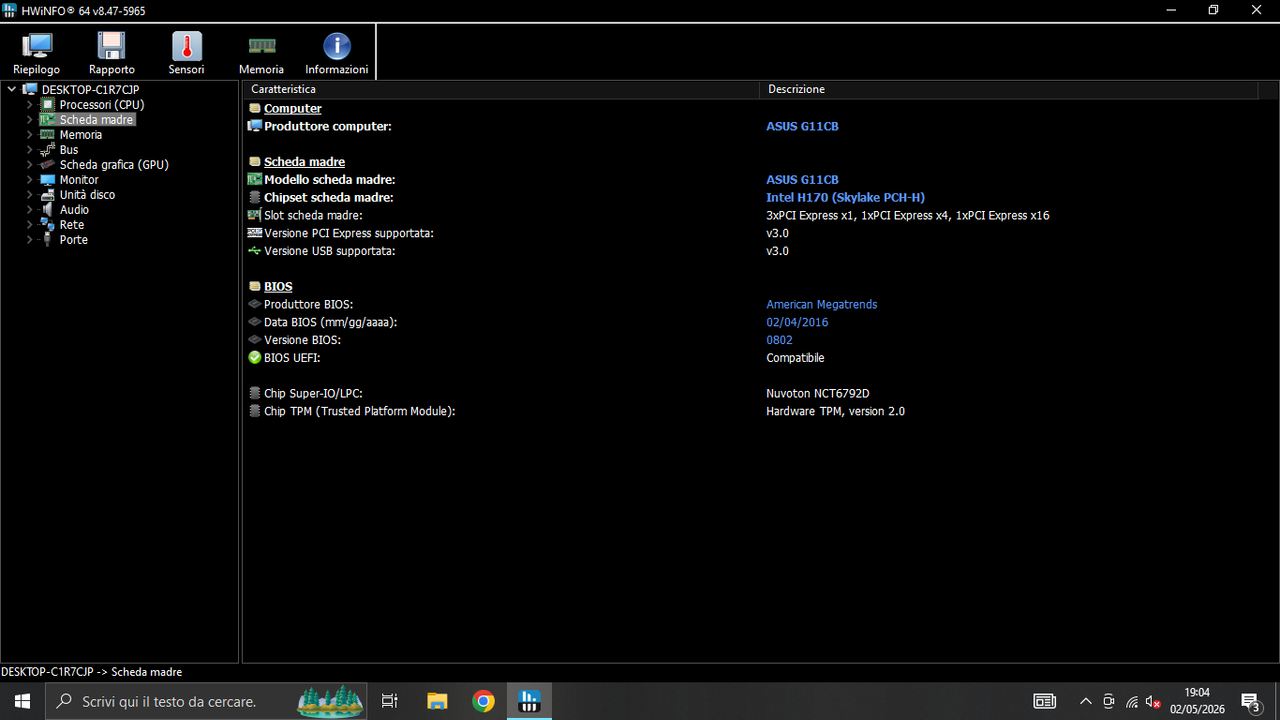Expand the Memoria tree node arrow
Viewport: 1280px width, 720px height.
pyautogui.click(x=30, y=135)
